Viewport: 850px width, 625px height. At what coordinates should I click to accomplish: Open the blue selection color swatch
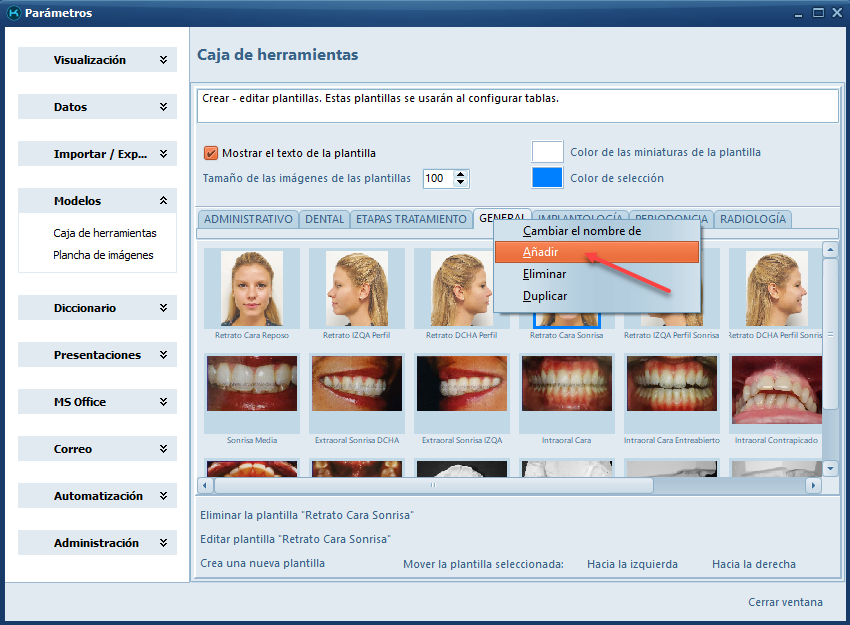(547, 178)
